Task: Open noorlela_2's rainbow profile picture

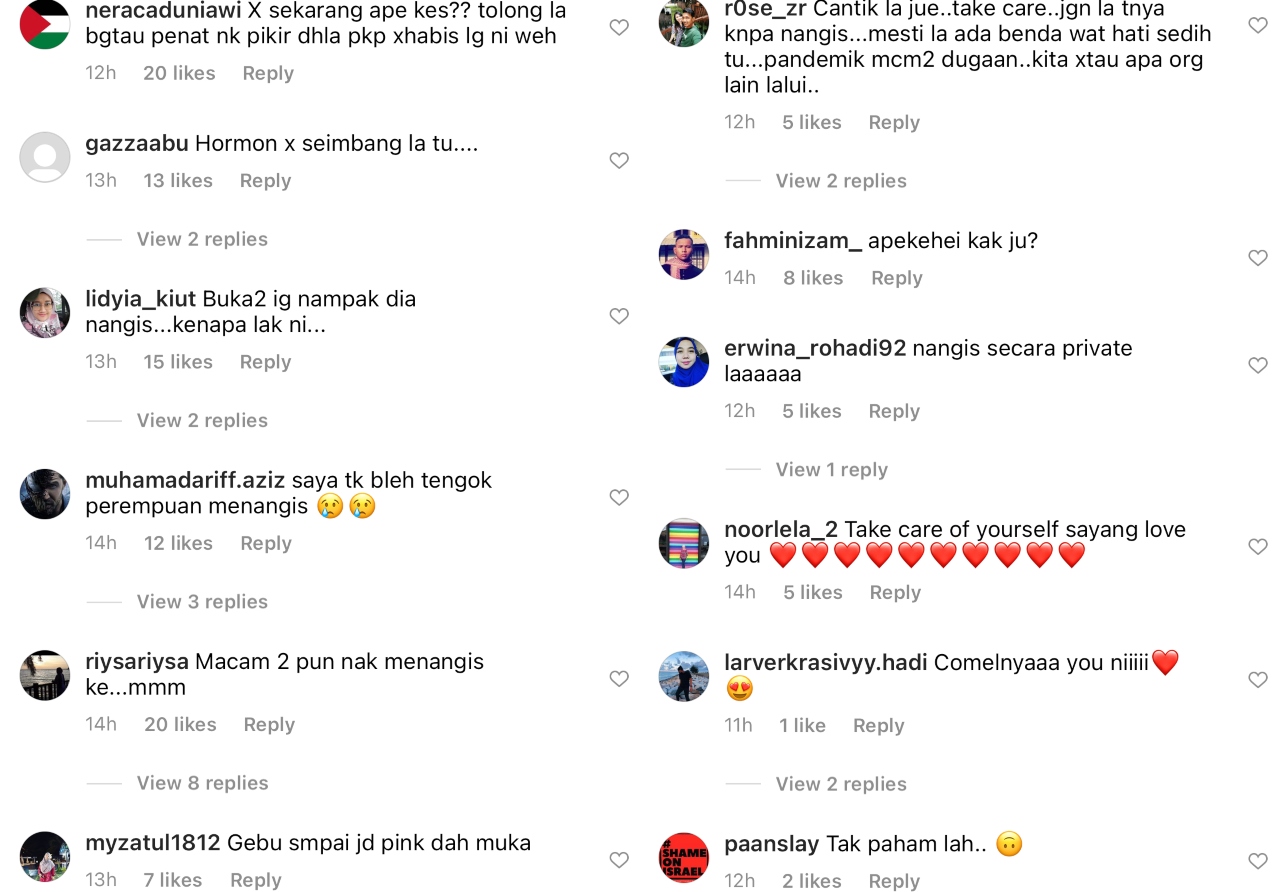Action: [684, 544]
